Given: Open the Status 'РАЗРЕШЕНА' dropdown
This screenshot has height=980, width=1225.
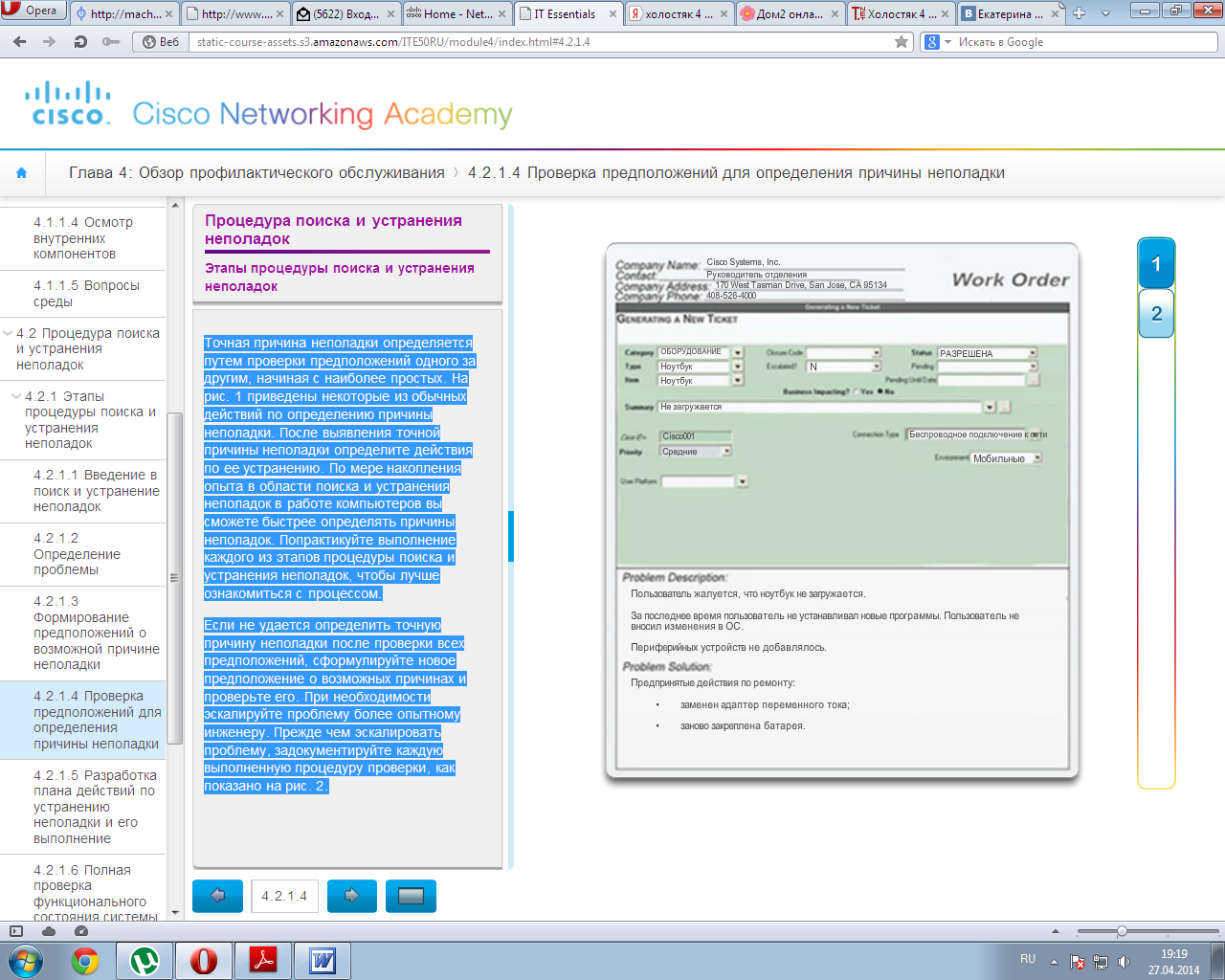Looking at the screenshot, I should coord(1033,353).
